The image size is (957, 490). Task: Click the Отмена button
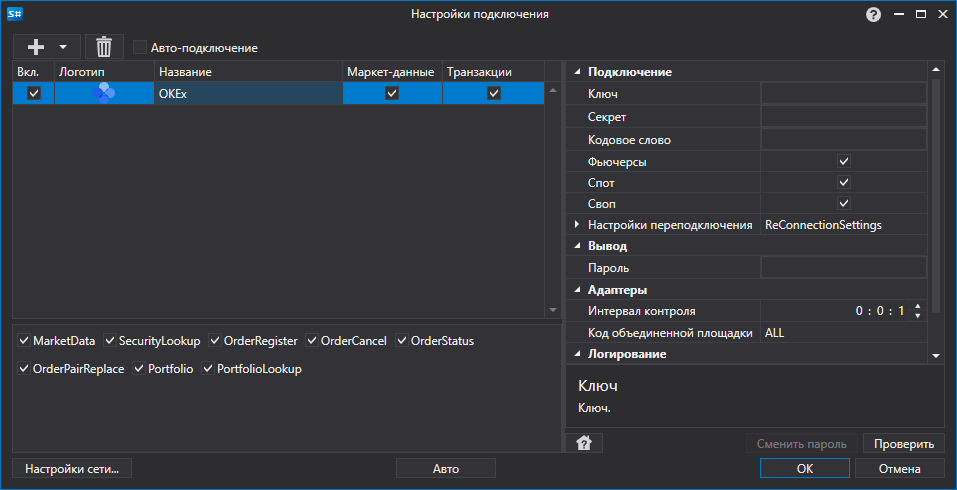pyautogui.click(x=900, y=469)
